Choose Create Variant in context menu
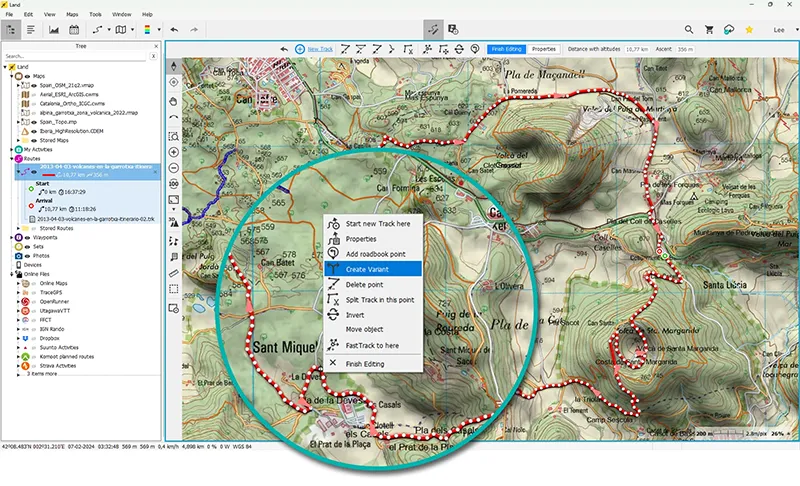800x486 pixels. 367,268
